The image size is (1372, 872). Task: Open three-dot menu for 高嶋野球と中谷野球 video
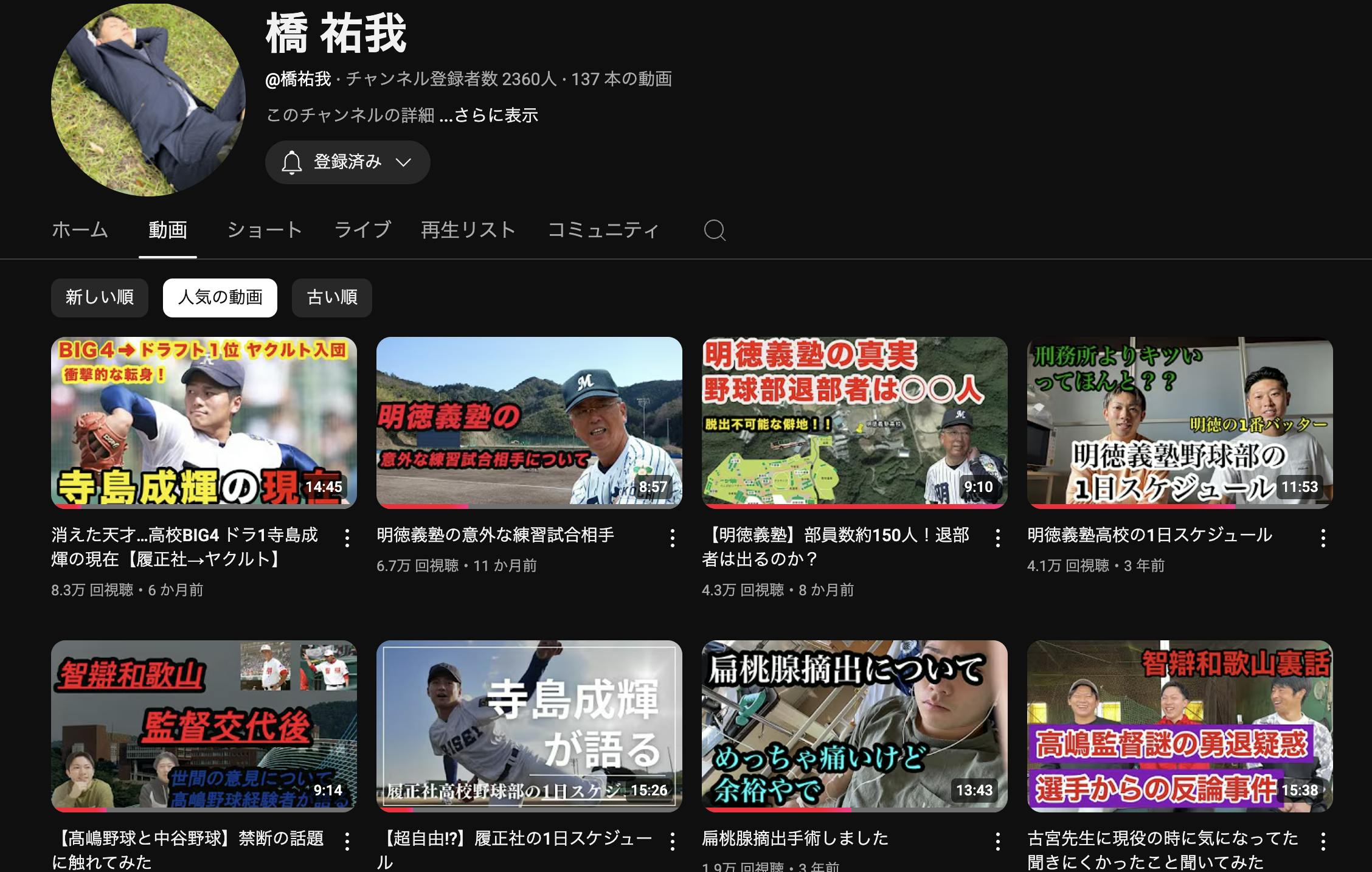point(347,841)
